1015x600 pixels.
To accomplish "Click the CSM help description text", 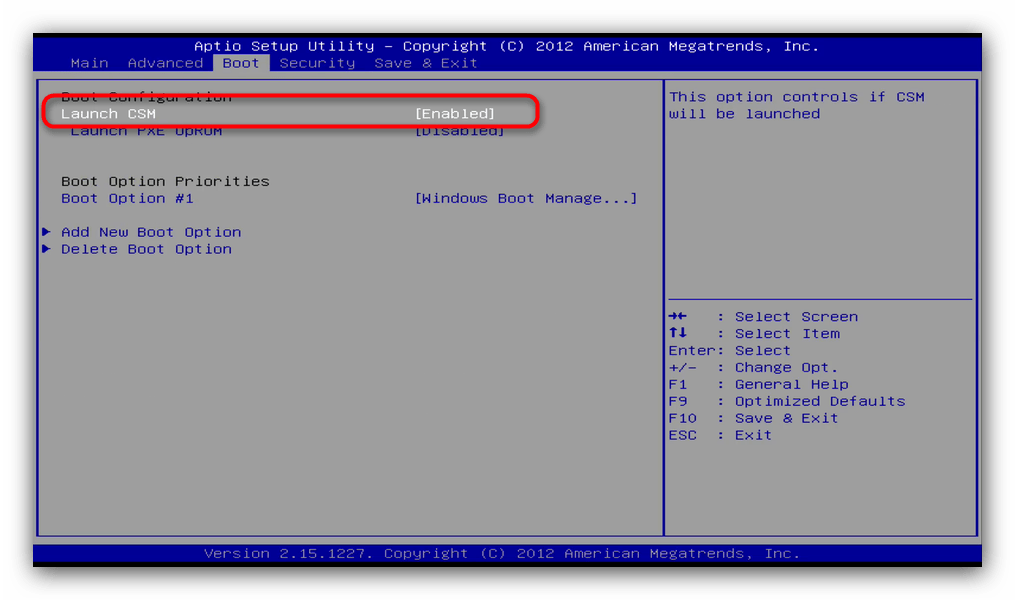I will pyautogui.click(x=797, y=105).
